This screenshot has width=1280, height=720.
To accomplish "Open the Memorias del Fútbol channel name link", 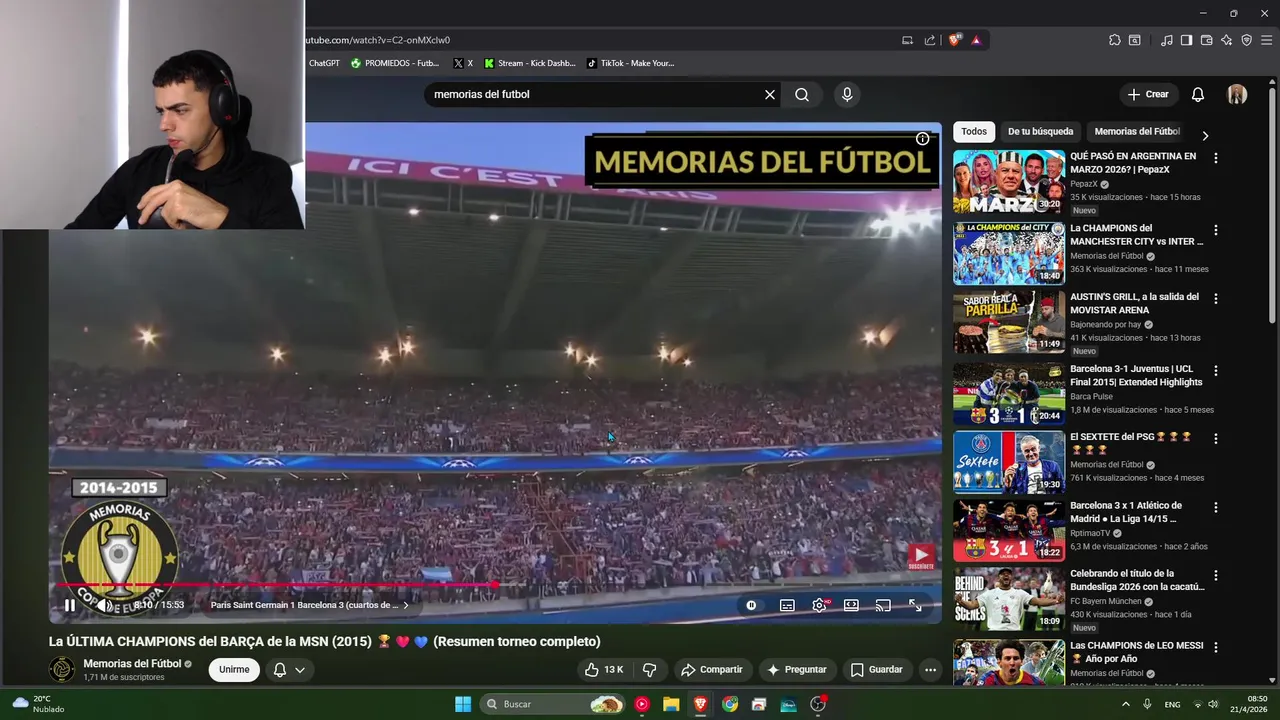I will pos(132,663).
